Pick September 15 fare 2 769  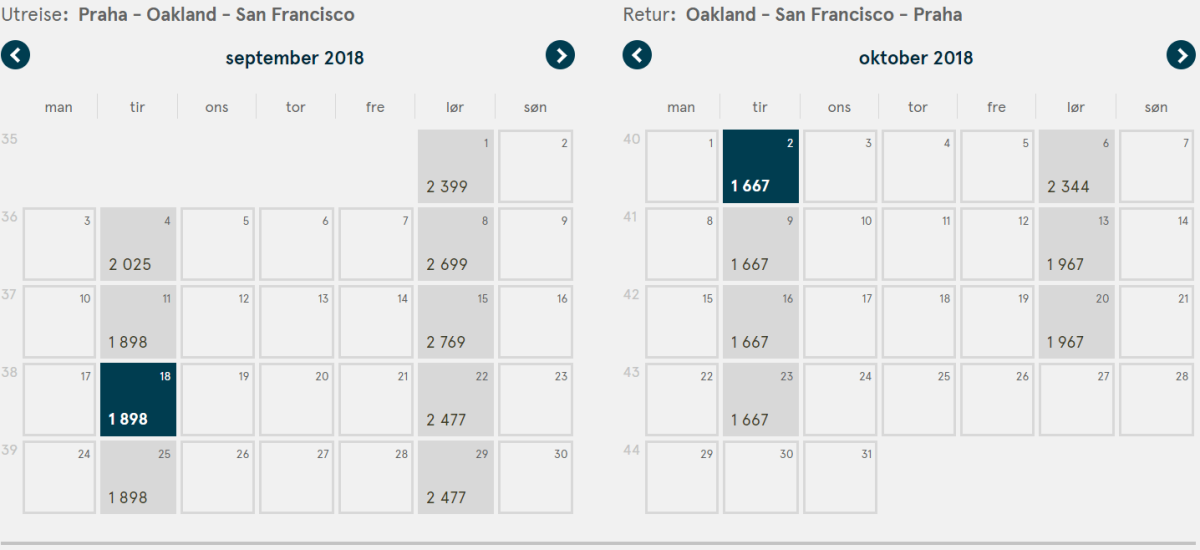point(455,322)
